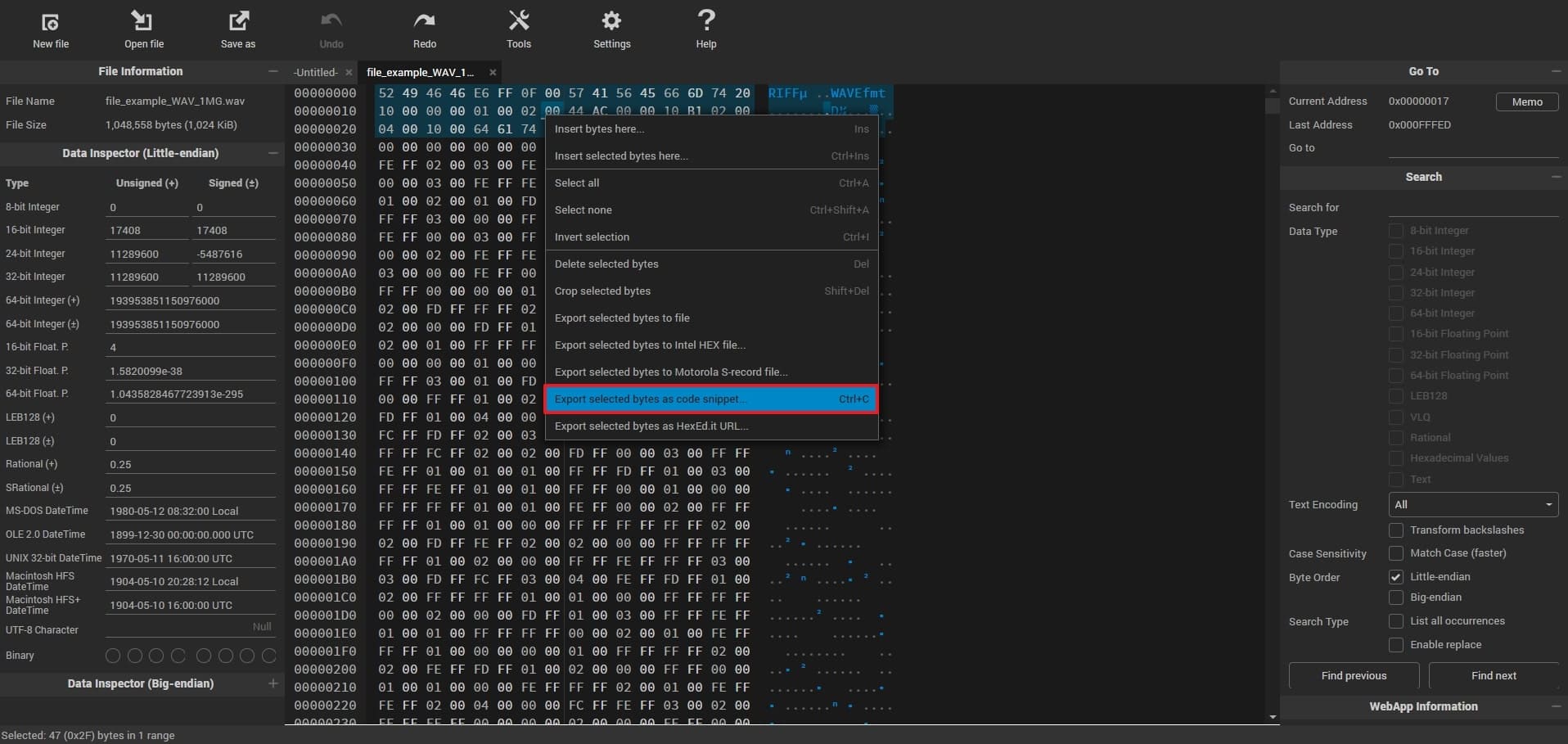Open the Memo for current address

(1527, 101)
